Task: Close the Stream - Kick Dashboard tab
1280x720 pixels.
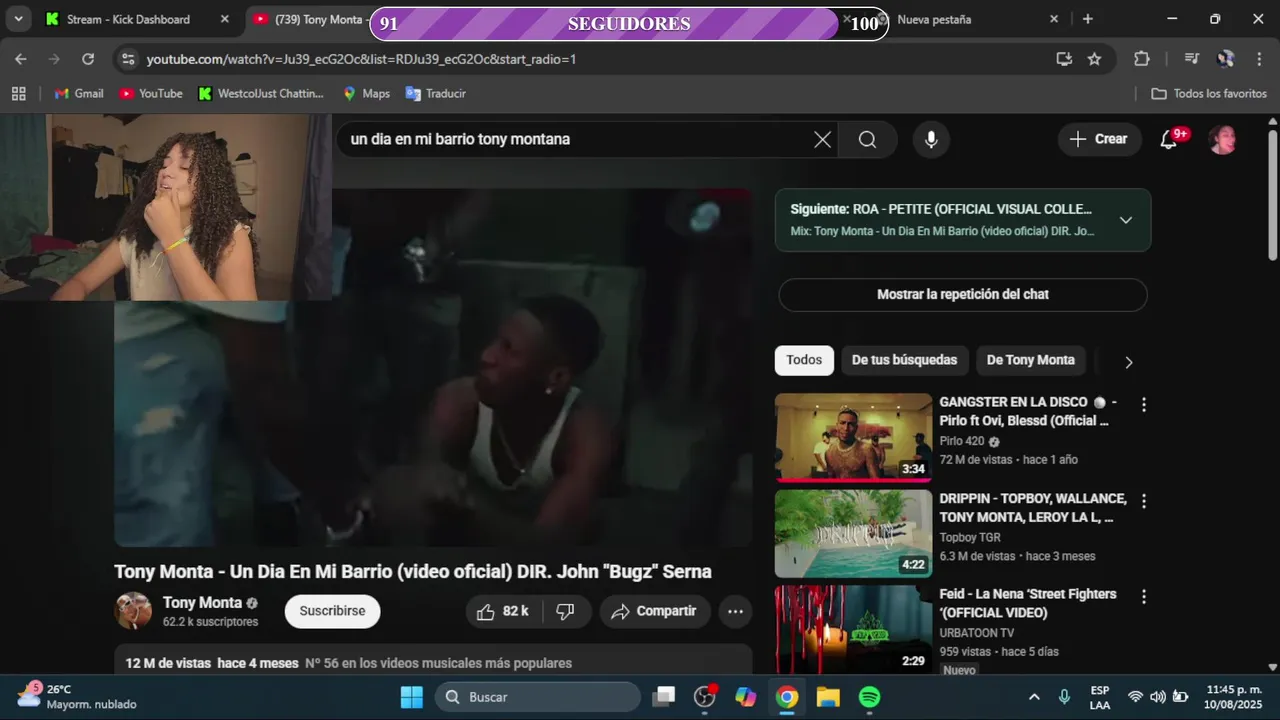Action: point(224,19)
